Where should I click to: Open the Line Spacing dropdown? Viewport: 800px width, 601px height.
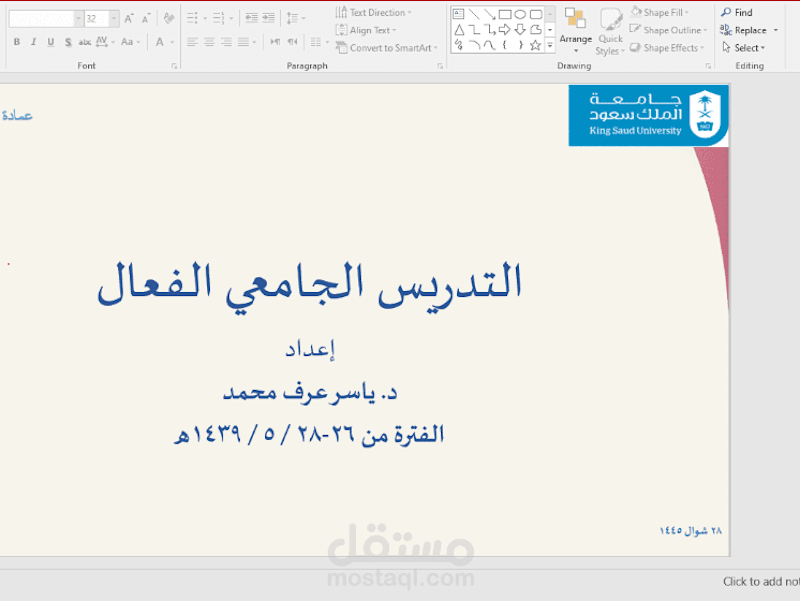[295, 18]
